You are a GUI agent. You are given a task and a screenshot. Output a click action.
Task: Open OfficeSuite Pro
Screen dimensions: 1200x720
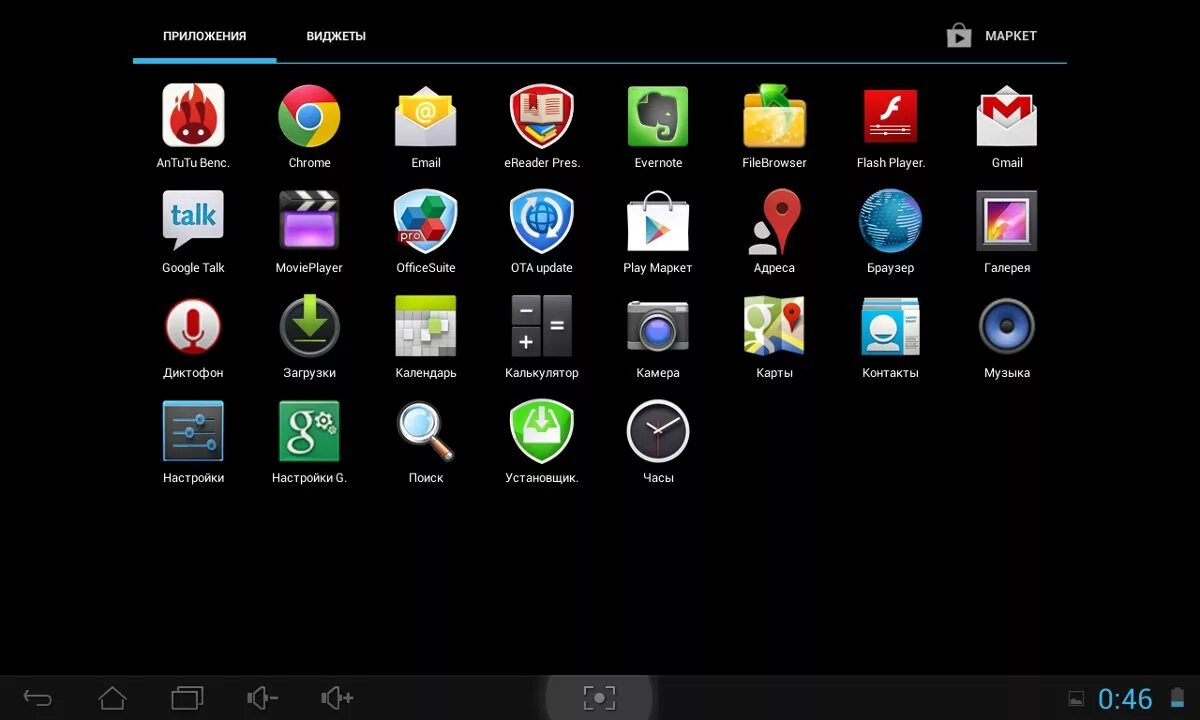[426, 221]
